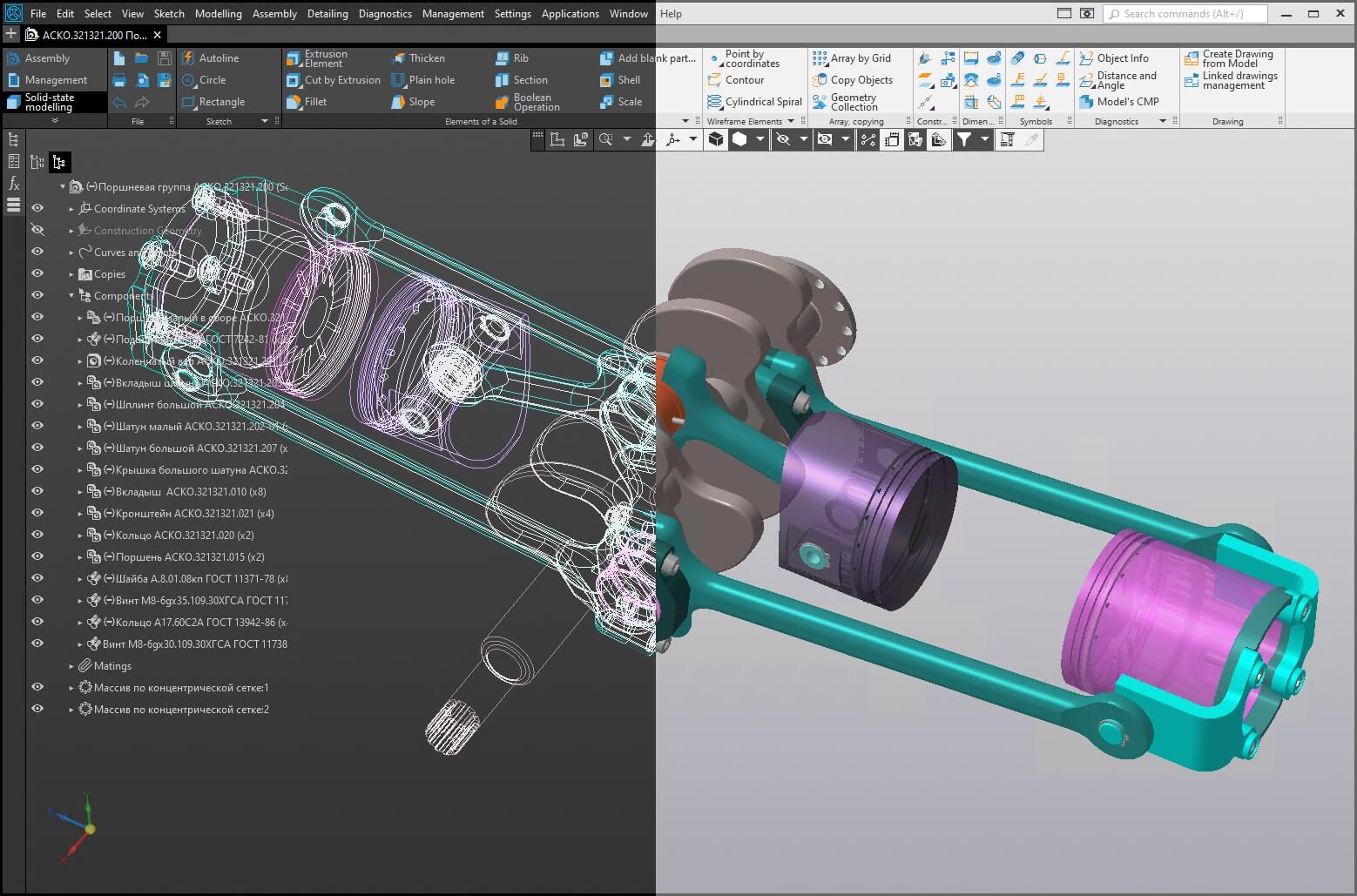The height and width of the screenshot is (896, 1357).
Task: Choose the Rib tool
Action: [512, 58]
